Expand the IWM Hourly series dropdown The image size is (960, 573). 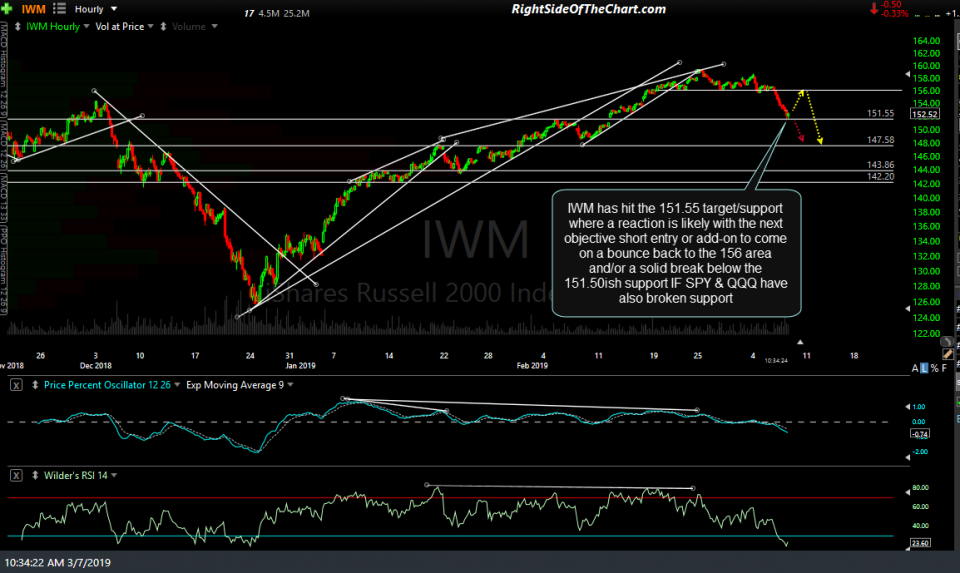tap(86, 26)
